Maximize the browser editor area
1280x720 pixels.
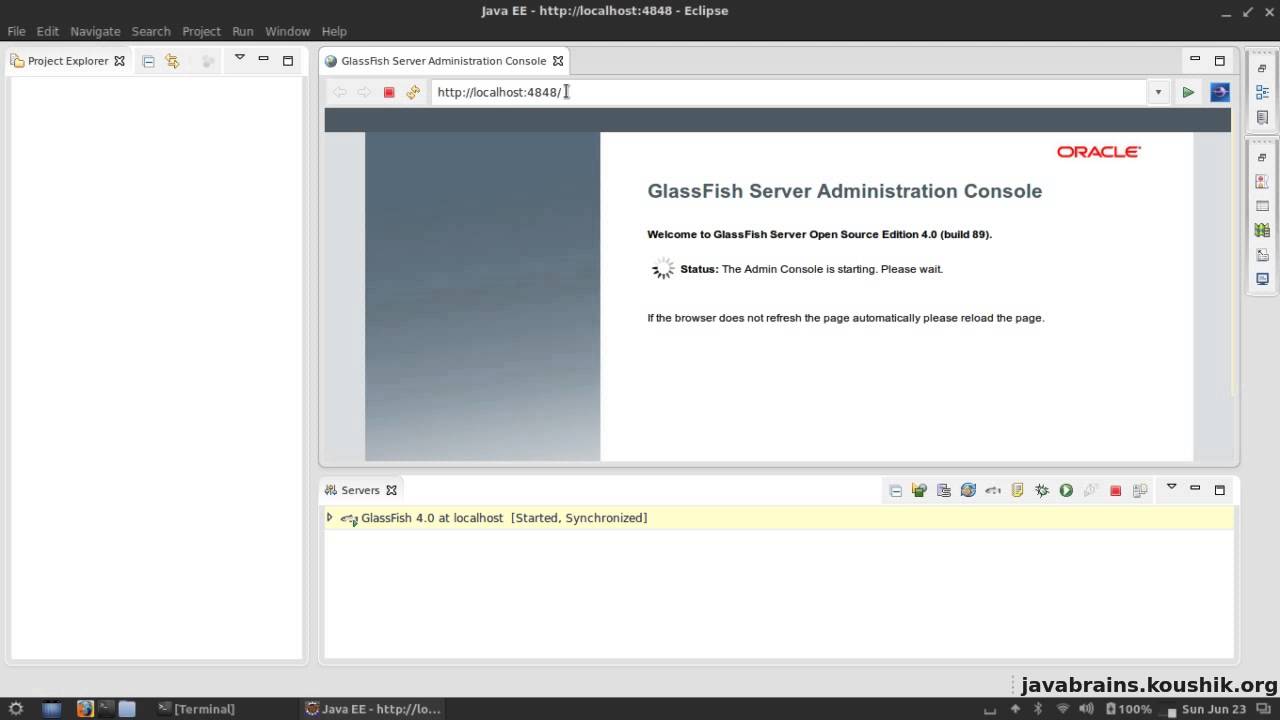point(1220,60)
